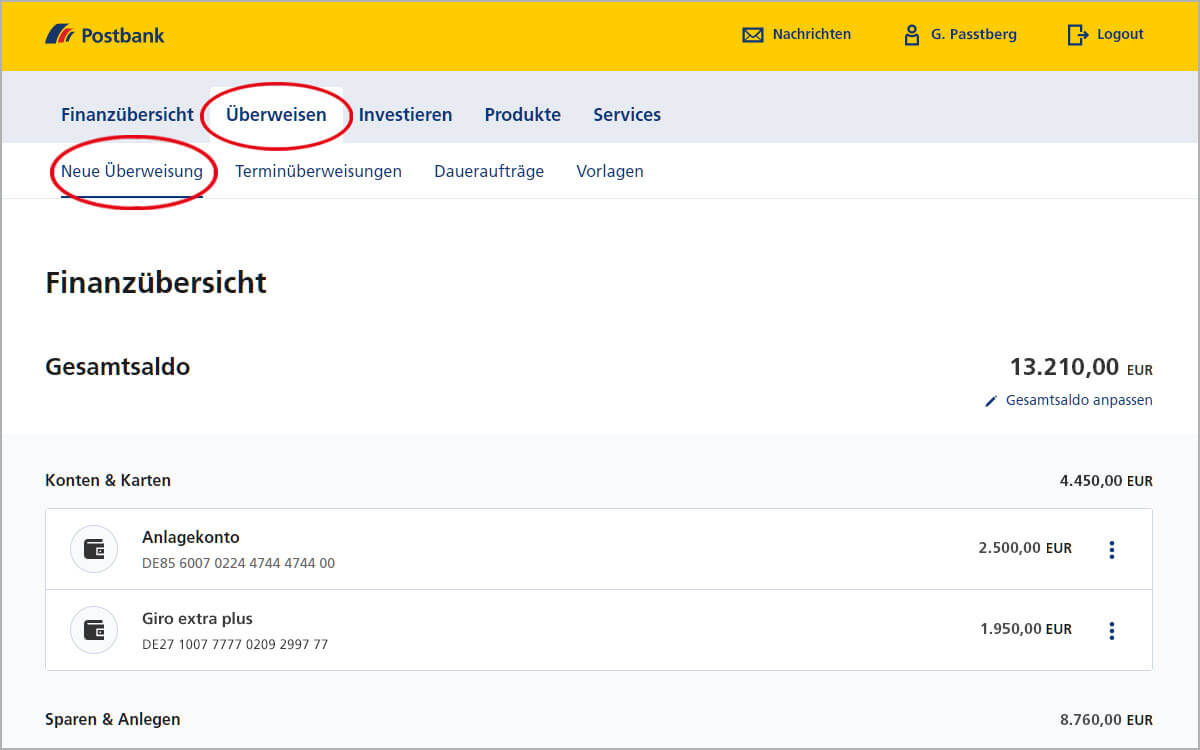Click the user profile icon beside G. Passtberg

tap(911, 35)
